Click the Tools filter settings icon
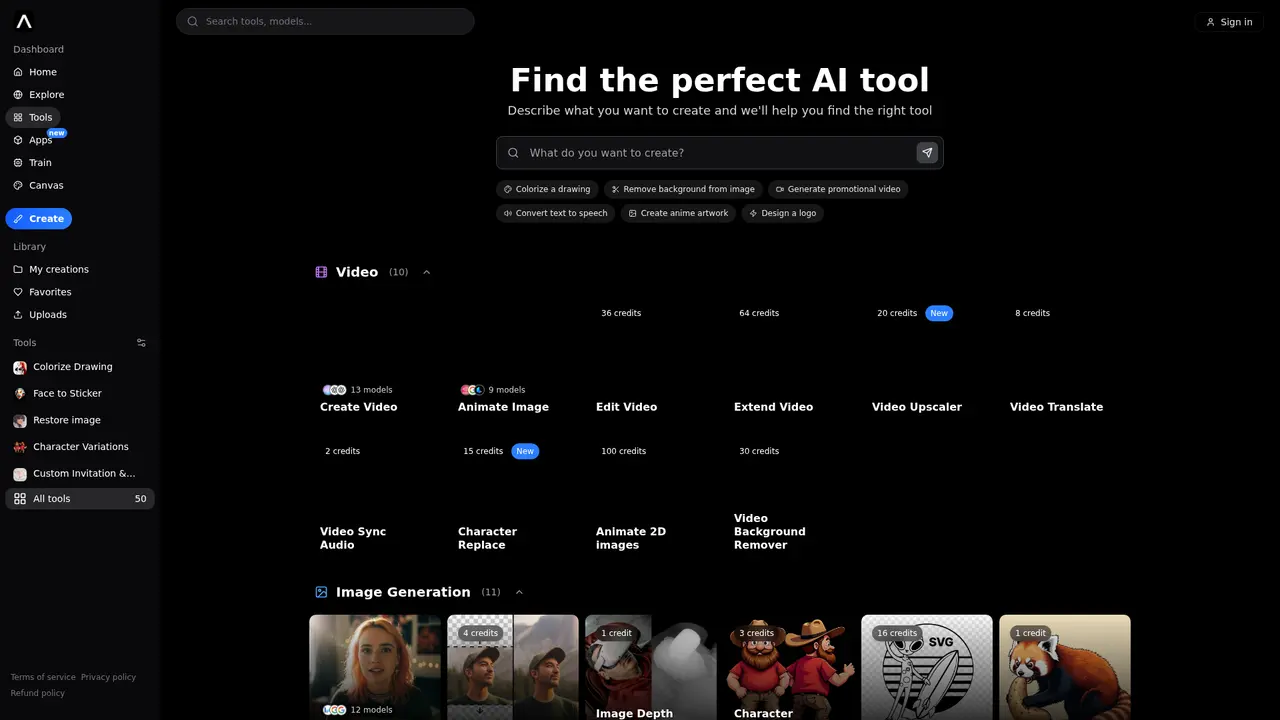 click(x=141, y=343)
